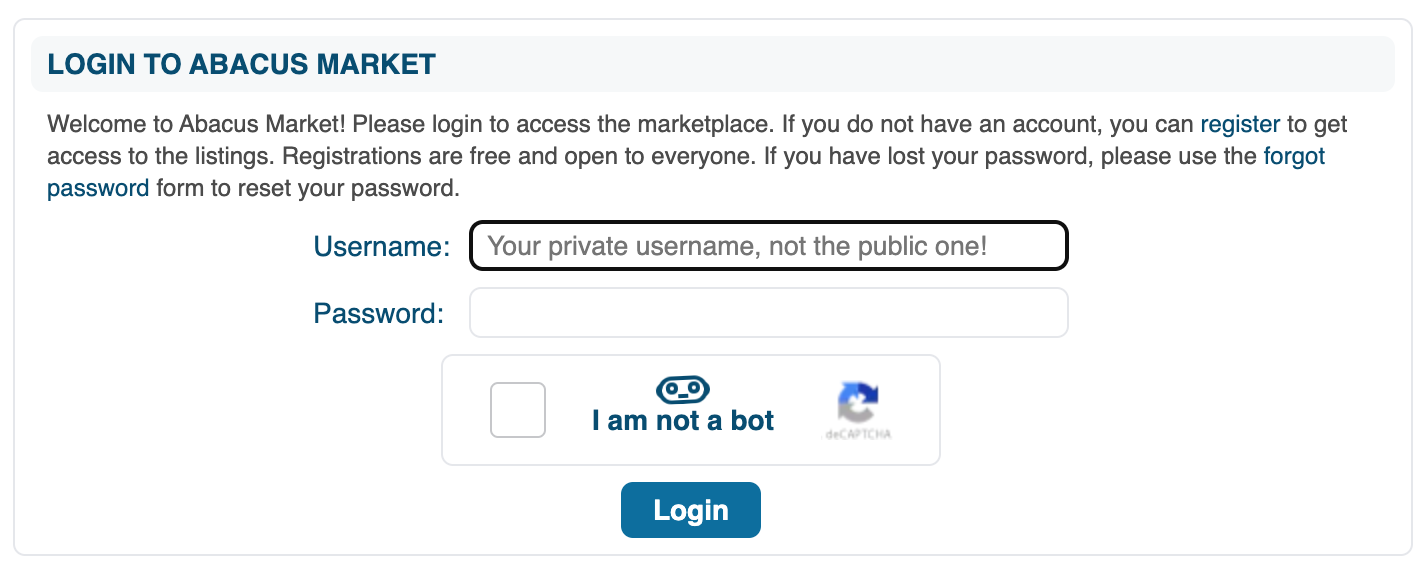This screenshot has width=1428, height=582.
Task: Focus the Username input field
Action: (x=768, y=246)
